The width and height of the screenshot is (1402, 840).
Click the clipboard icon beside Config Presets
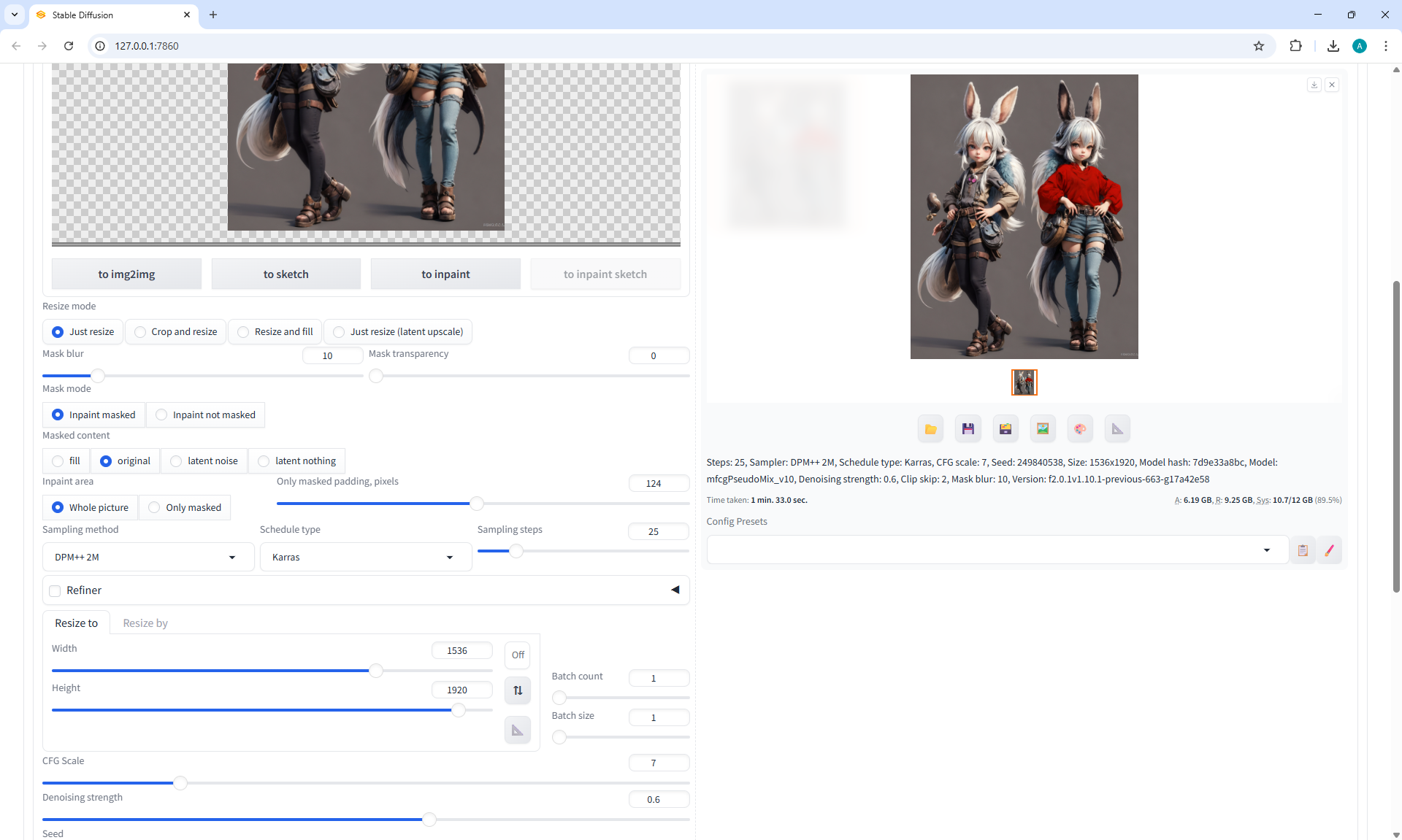point(1302,550)
